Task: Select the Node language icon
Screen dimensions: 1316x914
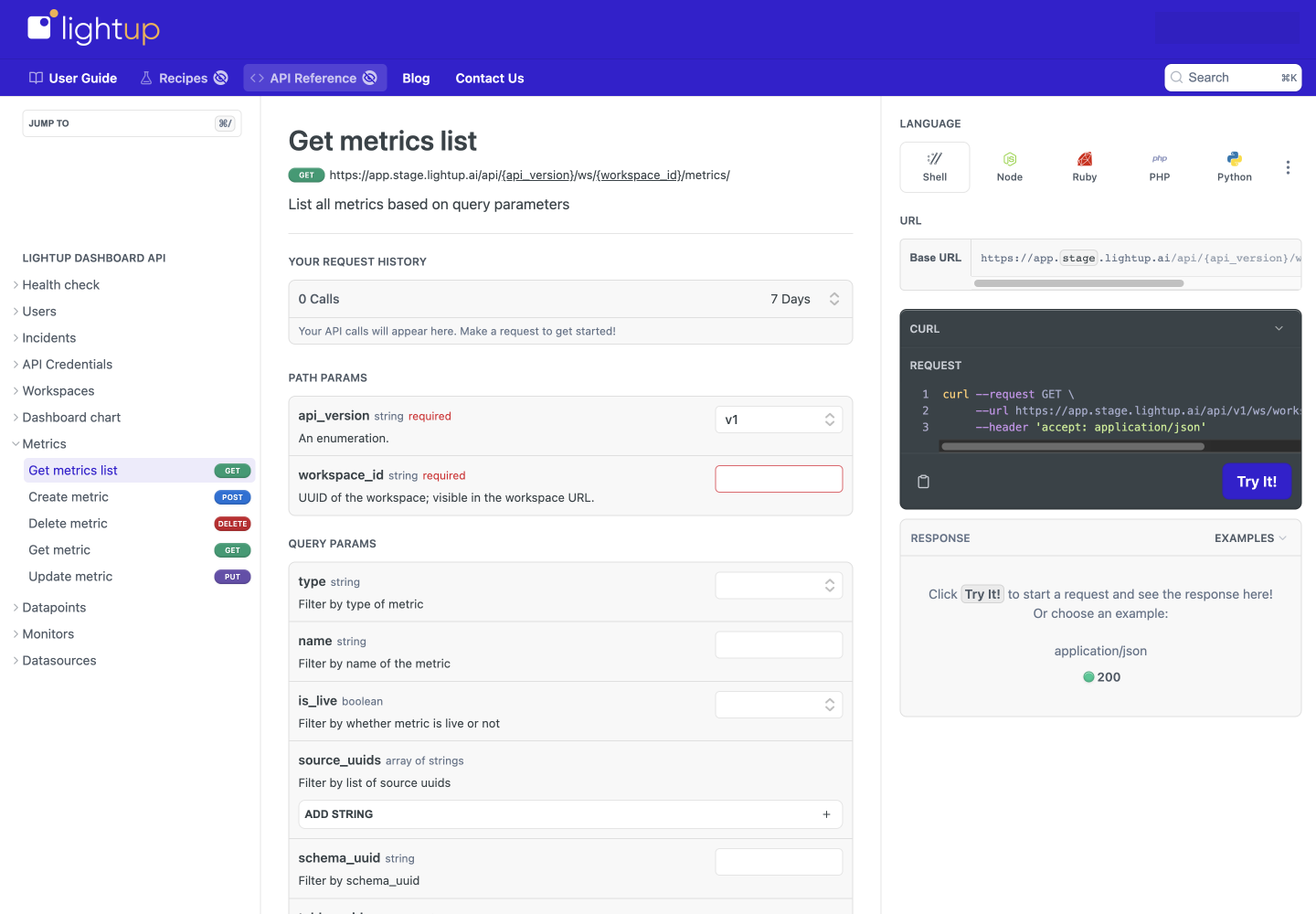Action: tap(1010, 159)
